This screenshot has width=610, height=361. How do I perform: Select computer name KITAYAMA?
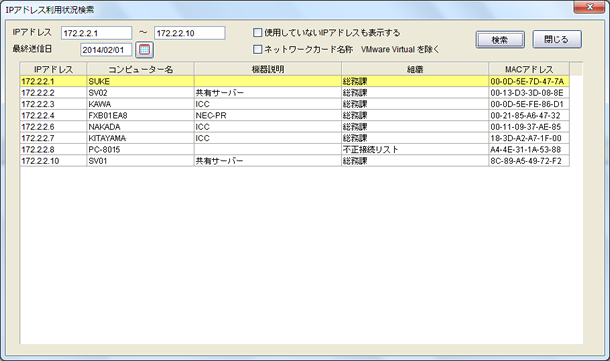[140, 138]
